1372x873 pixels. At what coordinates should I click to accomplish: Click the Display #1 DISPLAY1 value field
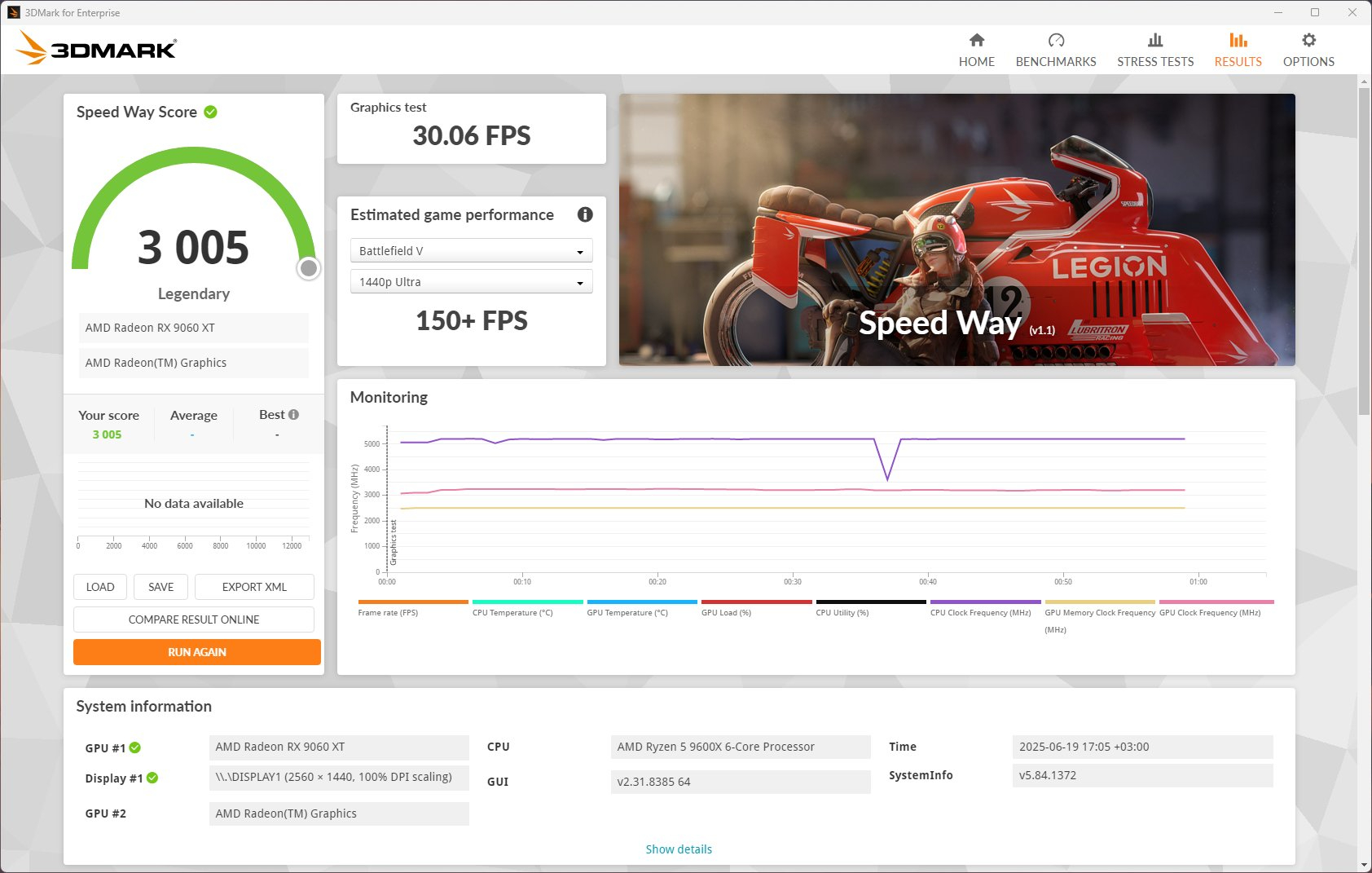pyautogui.click(x=339, y=777)
